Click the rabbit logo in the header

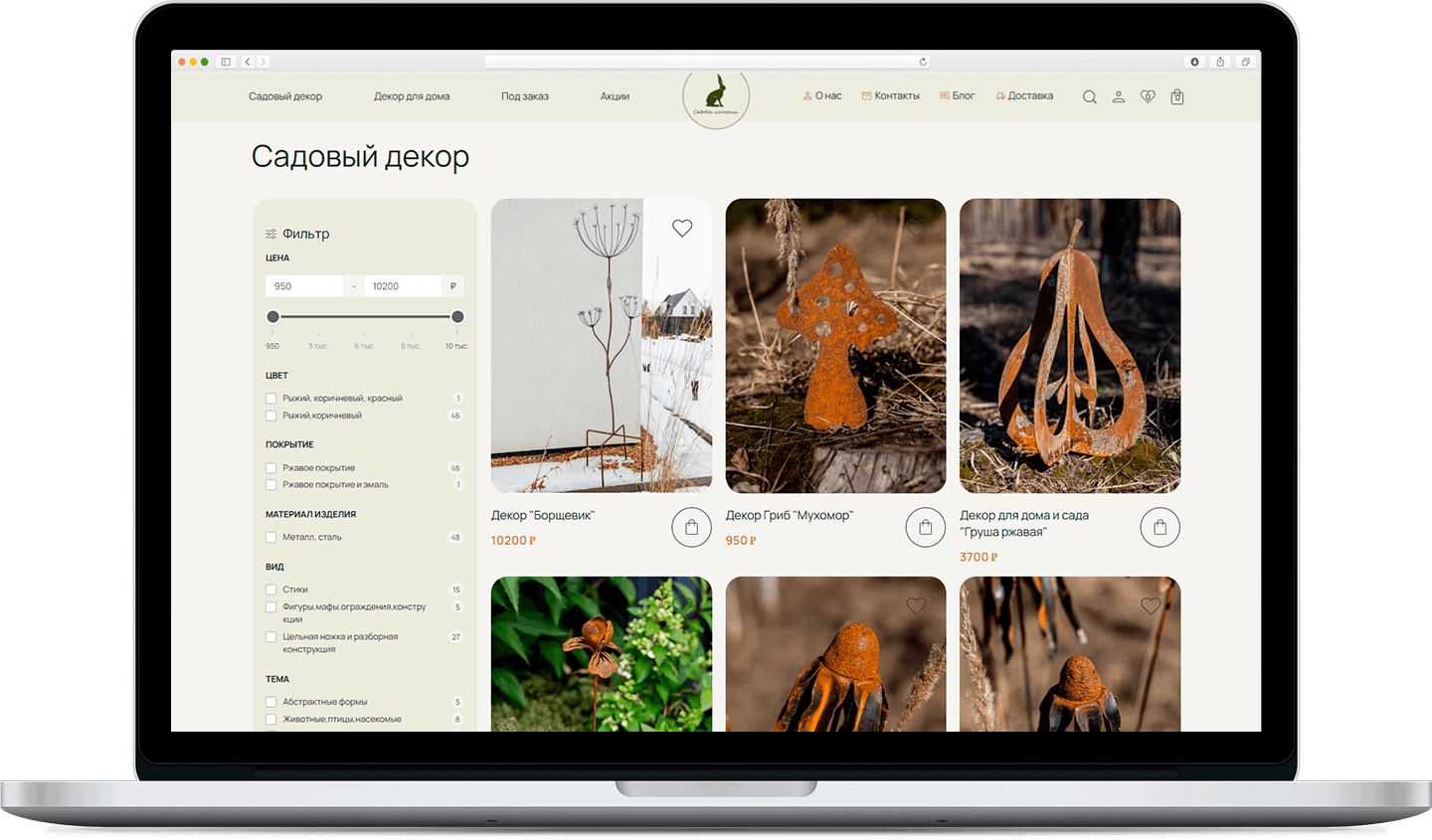tap(716, 96)
